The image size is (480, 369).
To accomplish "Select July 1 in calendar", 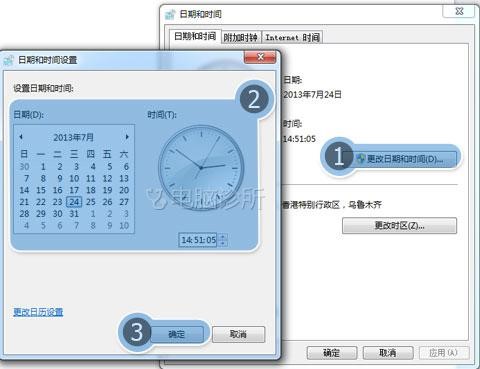I will pos(43,167).
